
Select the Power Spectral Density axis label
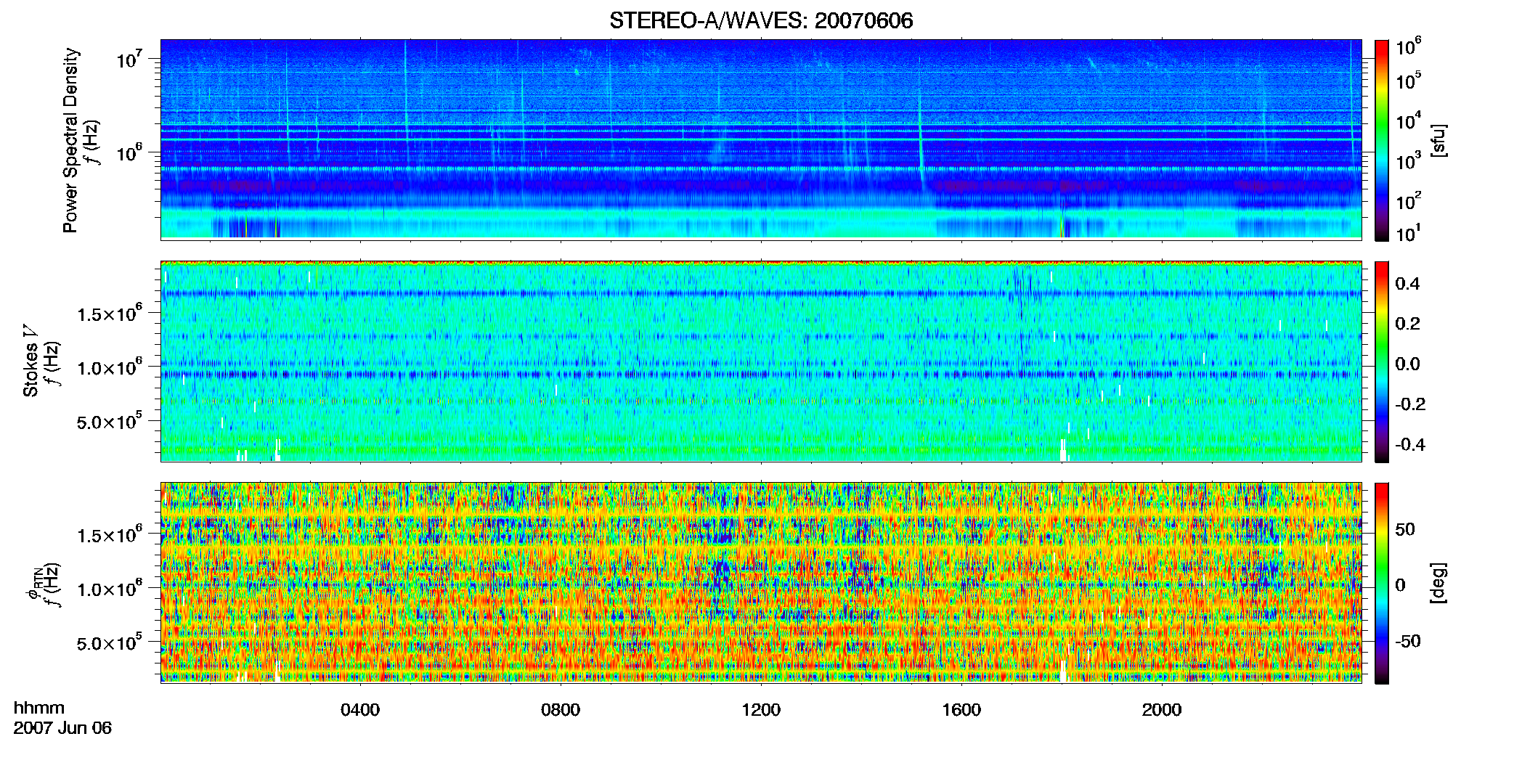(70, 140)
